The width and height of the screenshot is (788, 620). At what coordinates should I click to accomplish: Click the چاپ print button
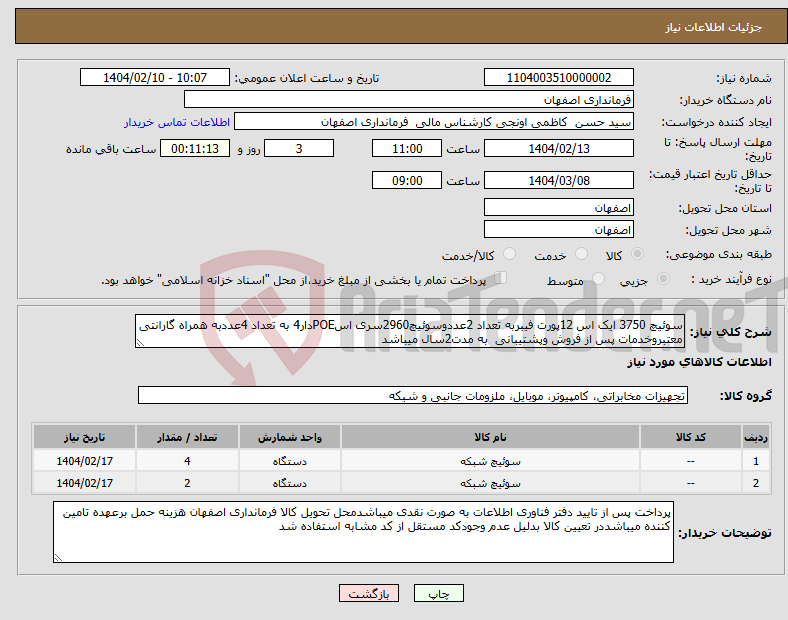click(438, 593)
